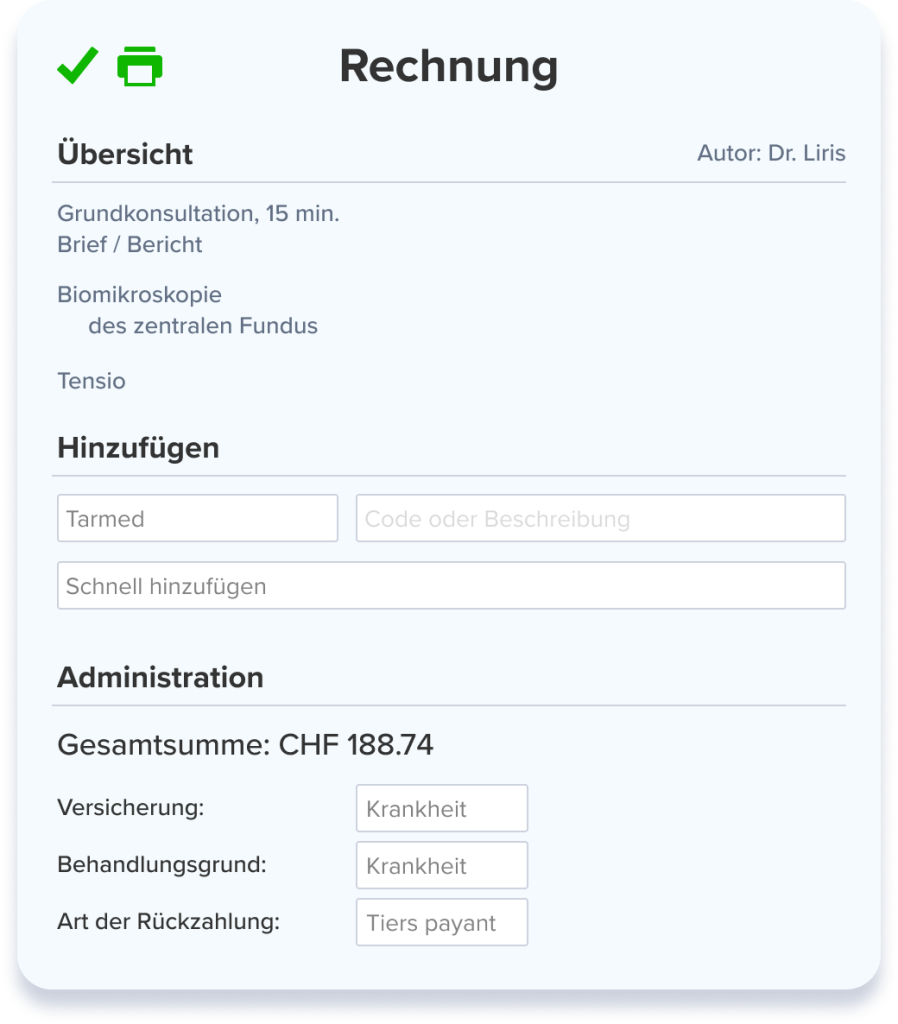Select the Brief / Bericht entry
Image resolution: width=898 pixels, height=1024 pixels.
(x=130, y=245)
